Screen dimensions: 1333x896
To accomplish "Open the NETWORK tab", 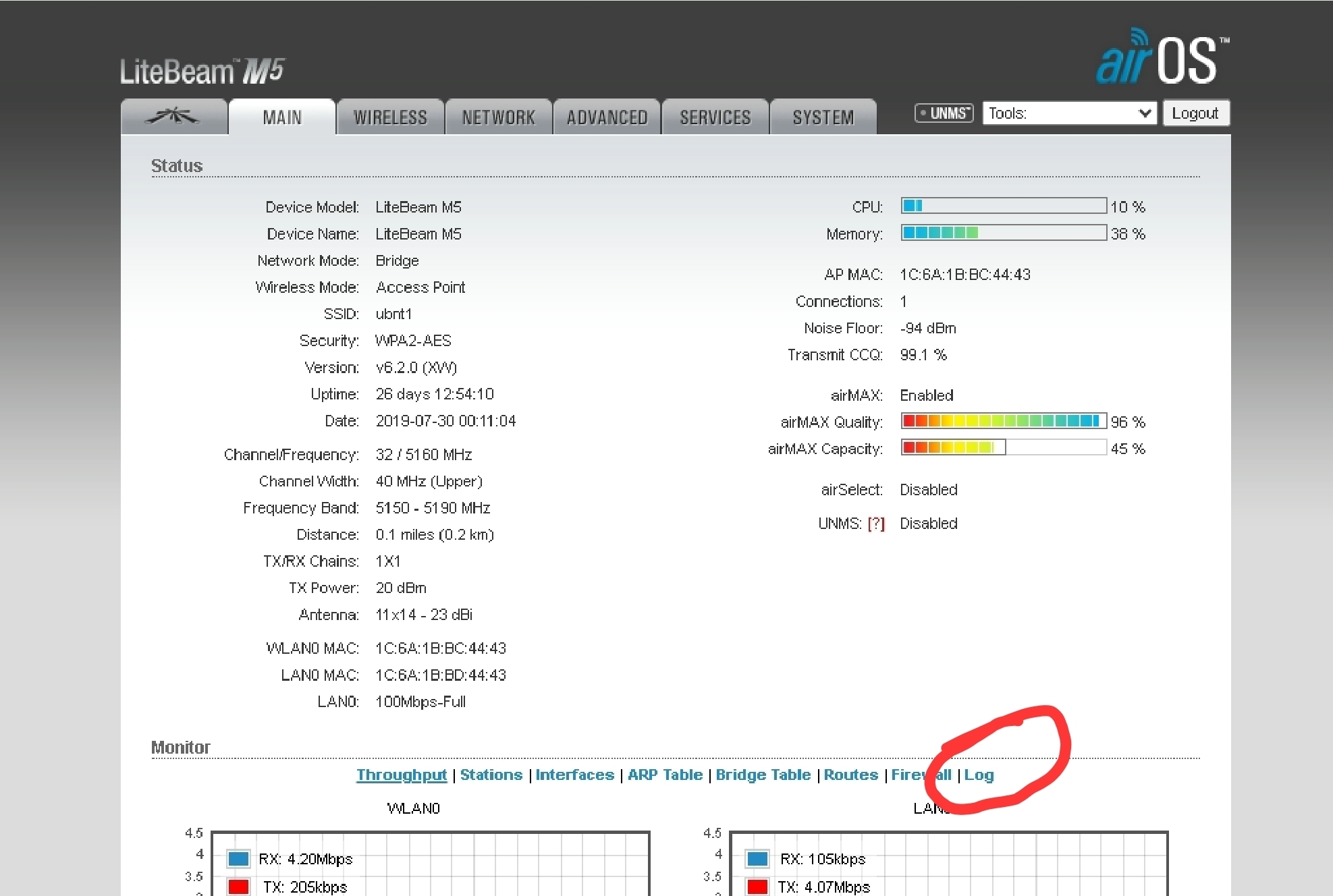I will 498,117.
